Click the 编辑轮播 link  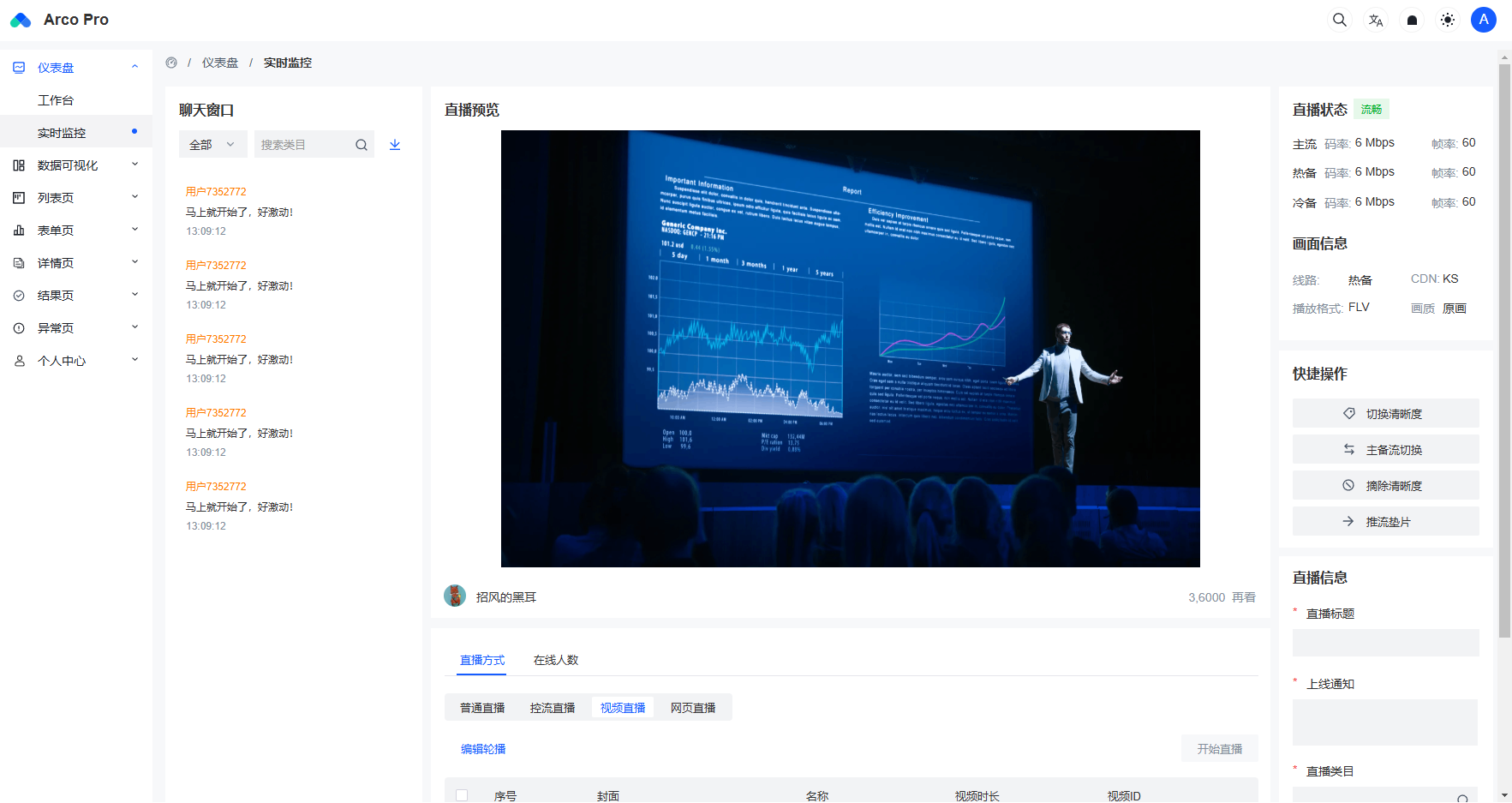pos(483,748)
